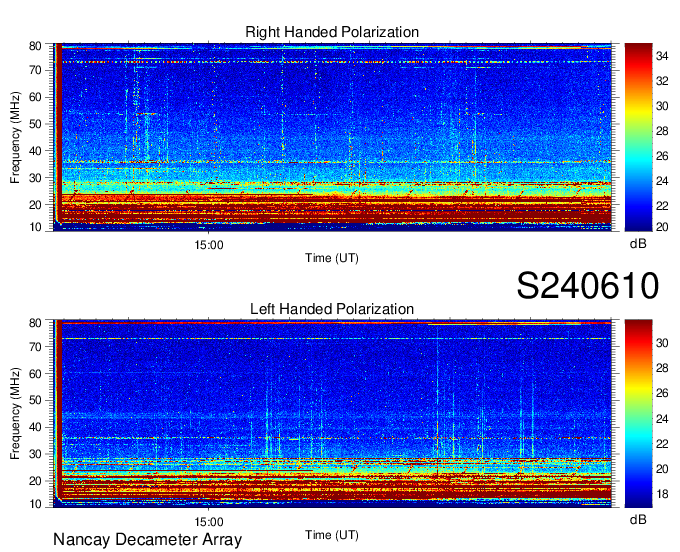Image resolution: width=680 pixels, height=552 pixels.
Task: Click 40 MHz tick on Right Handed frequency axis
Action: tap(35, 151)
